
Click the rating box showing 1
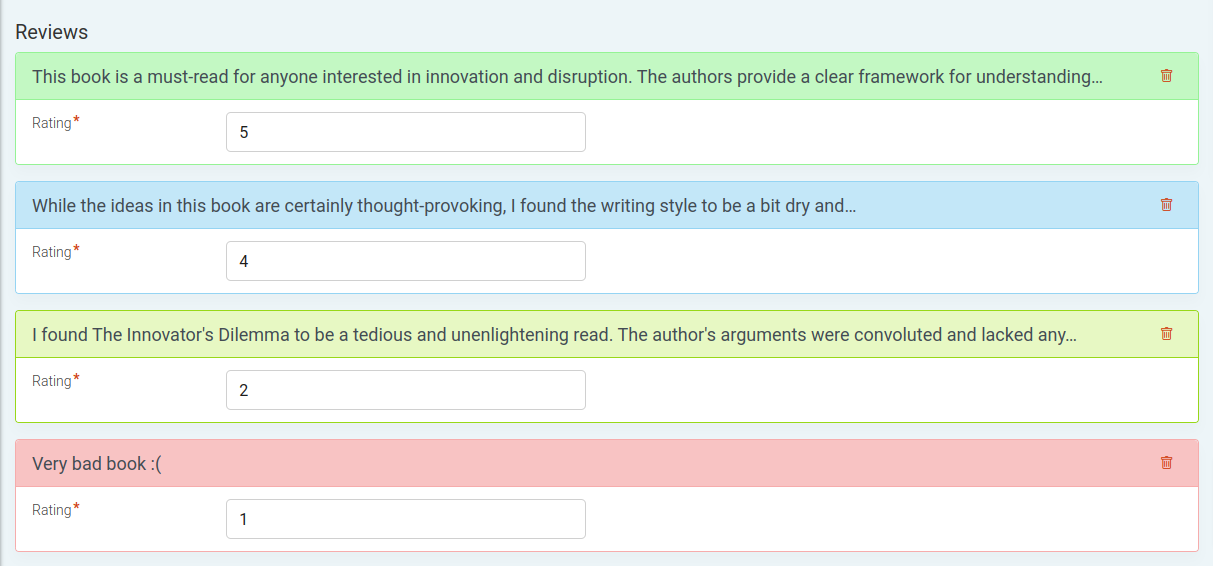(x=406, y=519)
